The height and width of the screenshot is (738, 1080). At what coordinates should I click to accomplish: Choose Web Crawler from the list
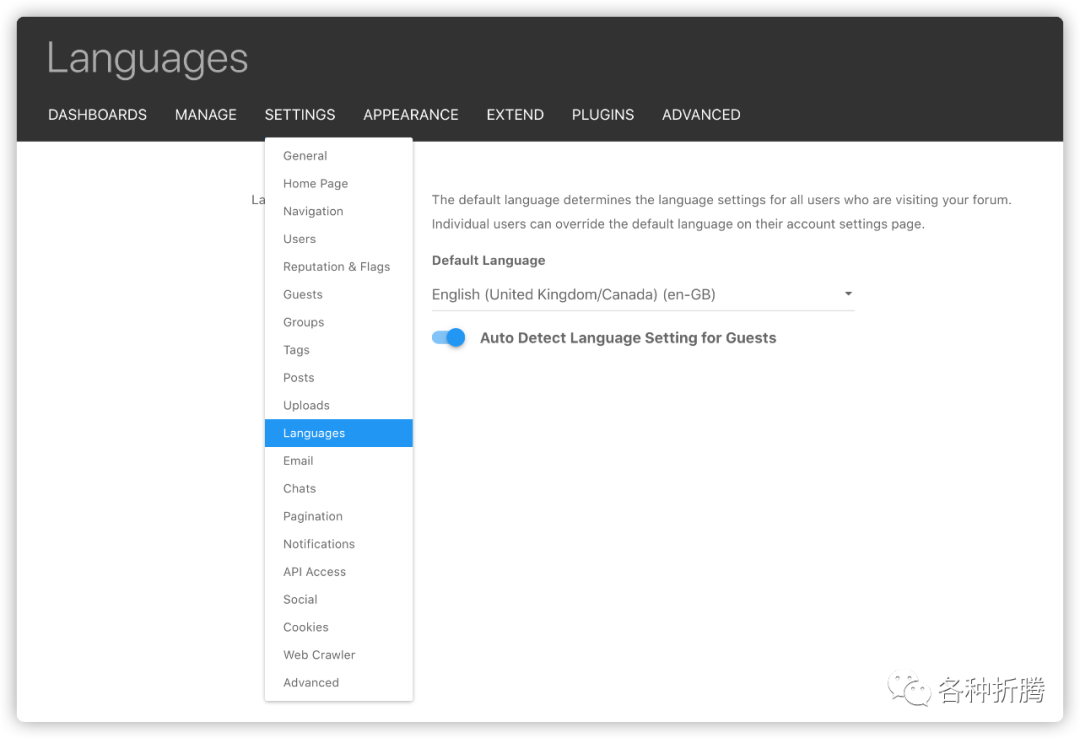[339, 655]
